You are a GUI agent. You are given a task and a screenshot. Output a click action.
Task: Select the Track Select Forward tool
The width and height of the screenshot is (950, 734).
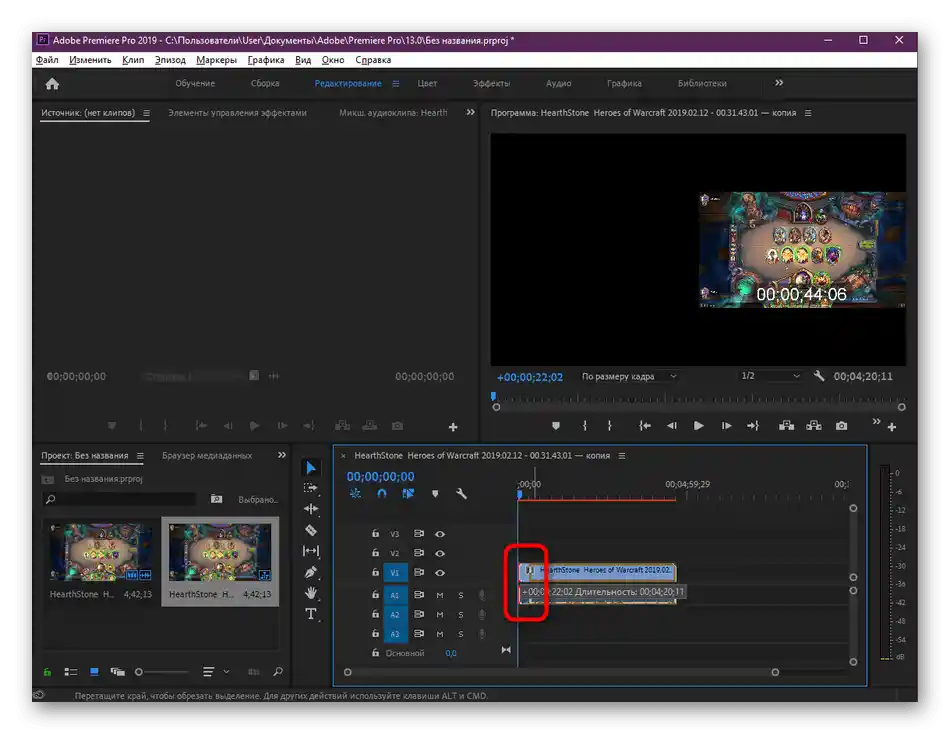pos(311,488)
